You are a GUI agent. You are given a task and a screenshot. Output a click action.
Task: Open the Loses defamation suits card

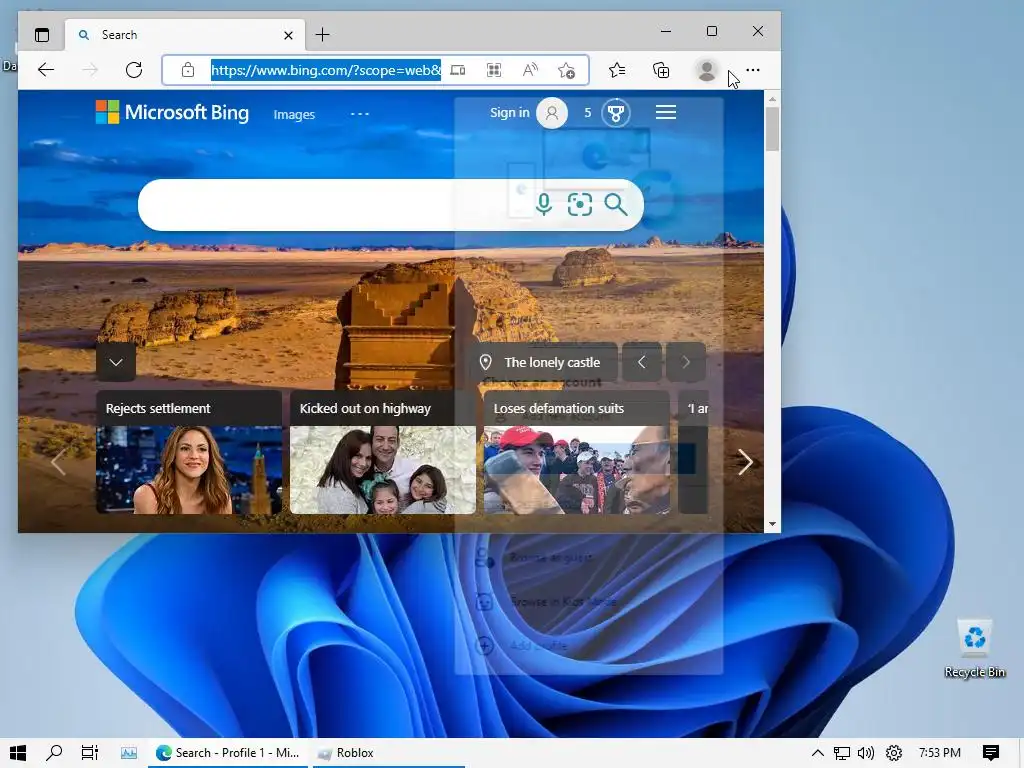[577, 452]
